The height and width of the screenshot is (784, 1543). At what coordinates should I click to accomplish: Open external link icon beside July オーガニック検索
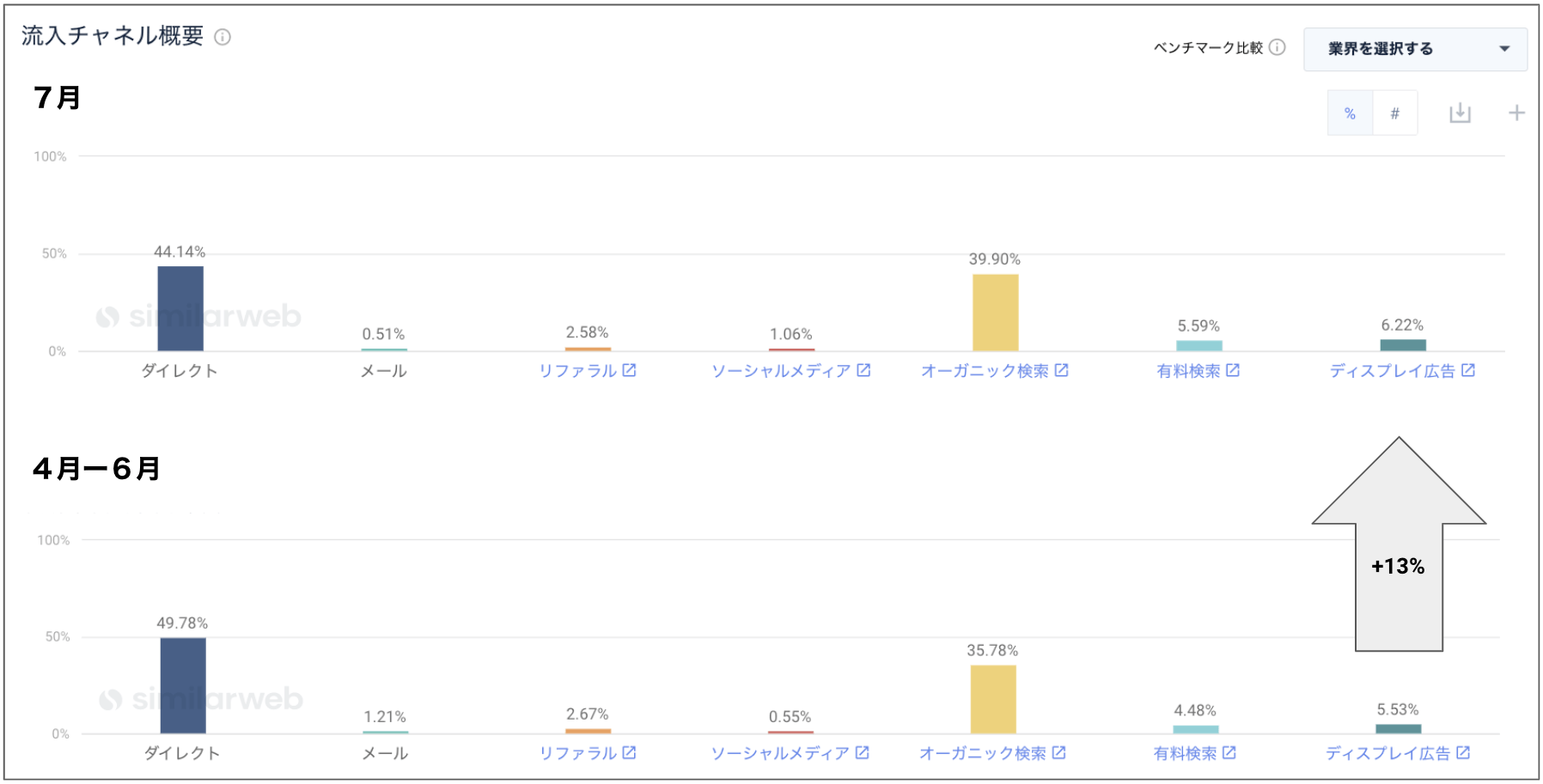[1062, 370]
